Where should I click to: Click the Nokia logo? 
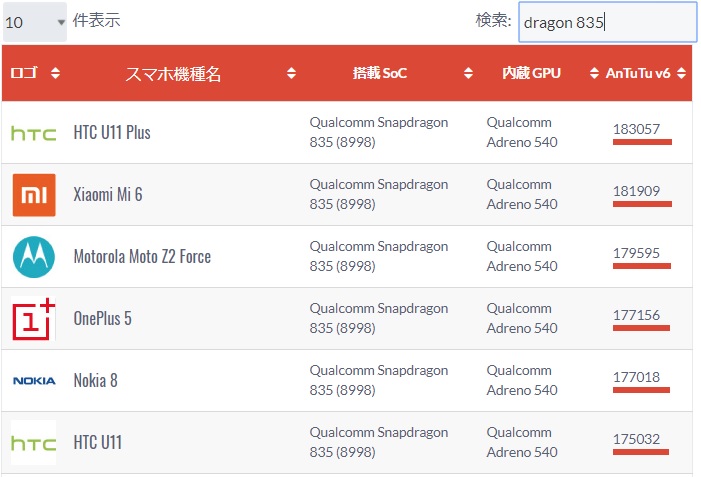point(34,381)
